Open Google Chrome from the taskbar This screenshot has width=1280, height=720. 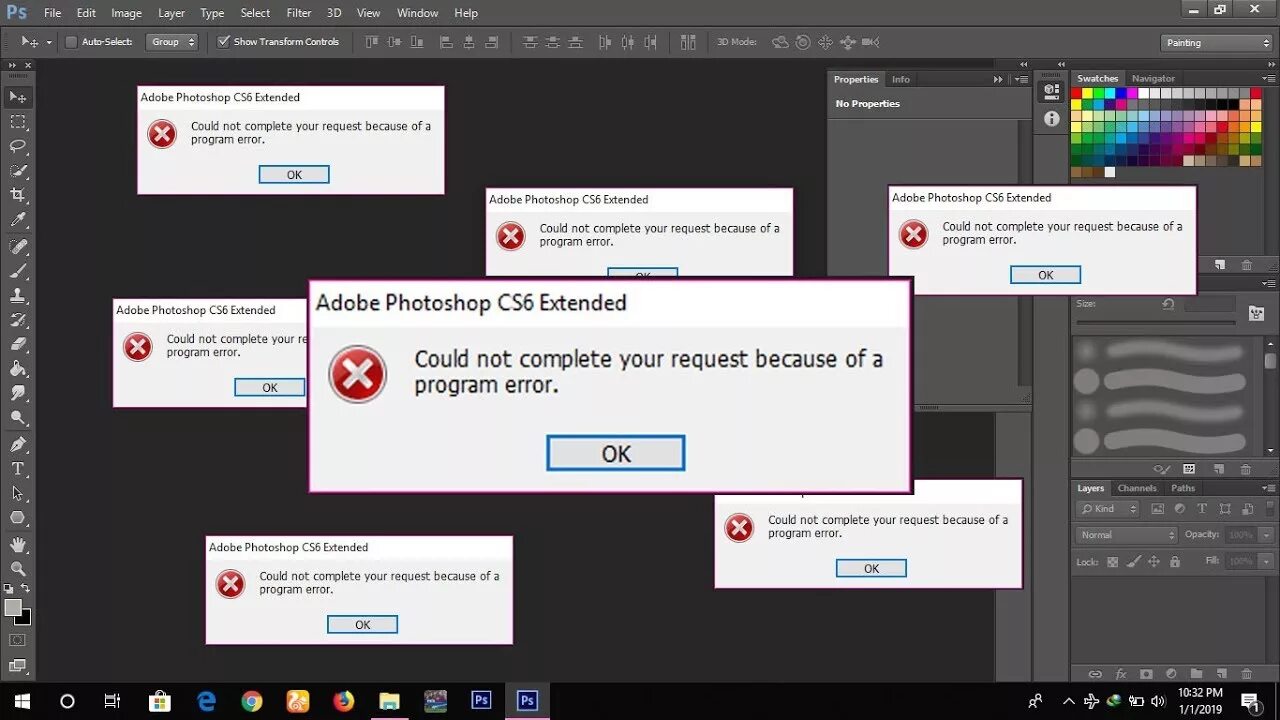(252, 701)
